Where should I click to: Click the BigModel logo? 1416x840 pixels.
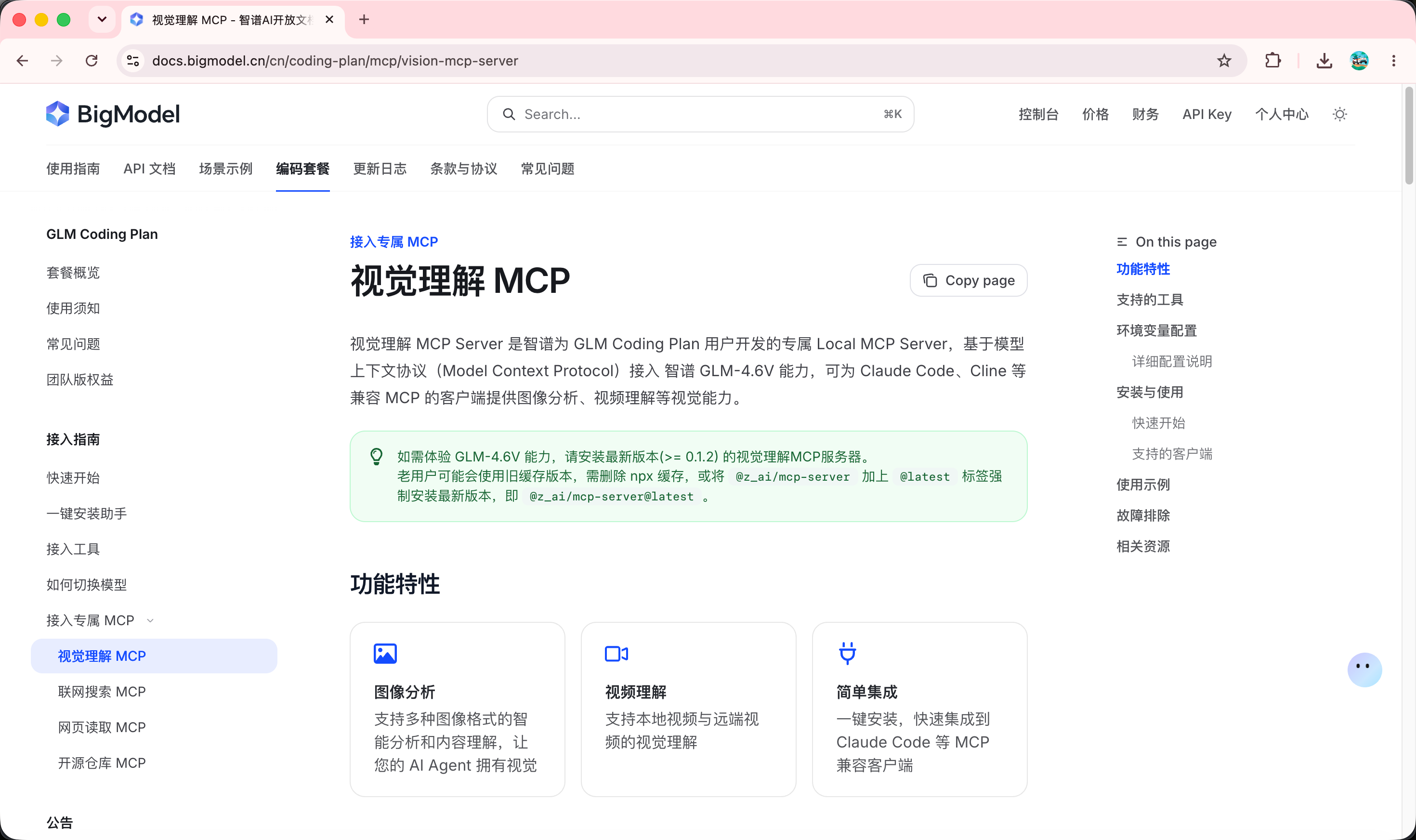click(113, 114)
